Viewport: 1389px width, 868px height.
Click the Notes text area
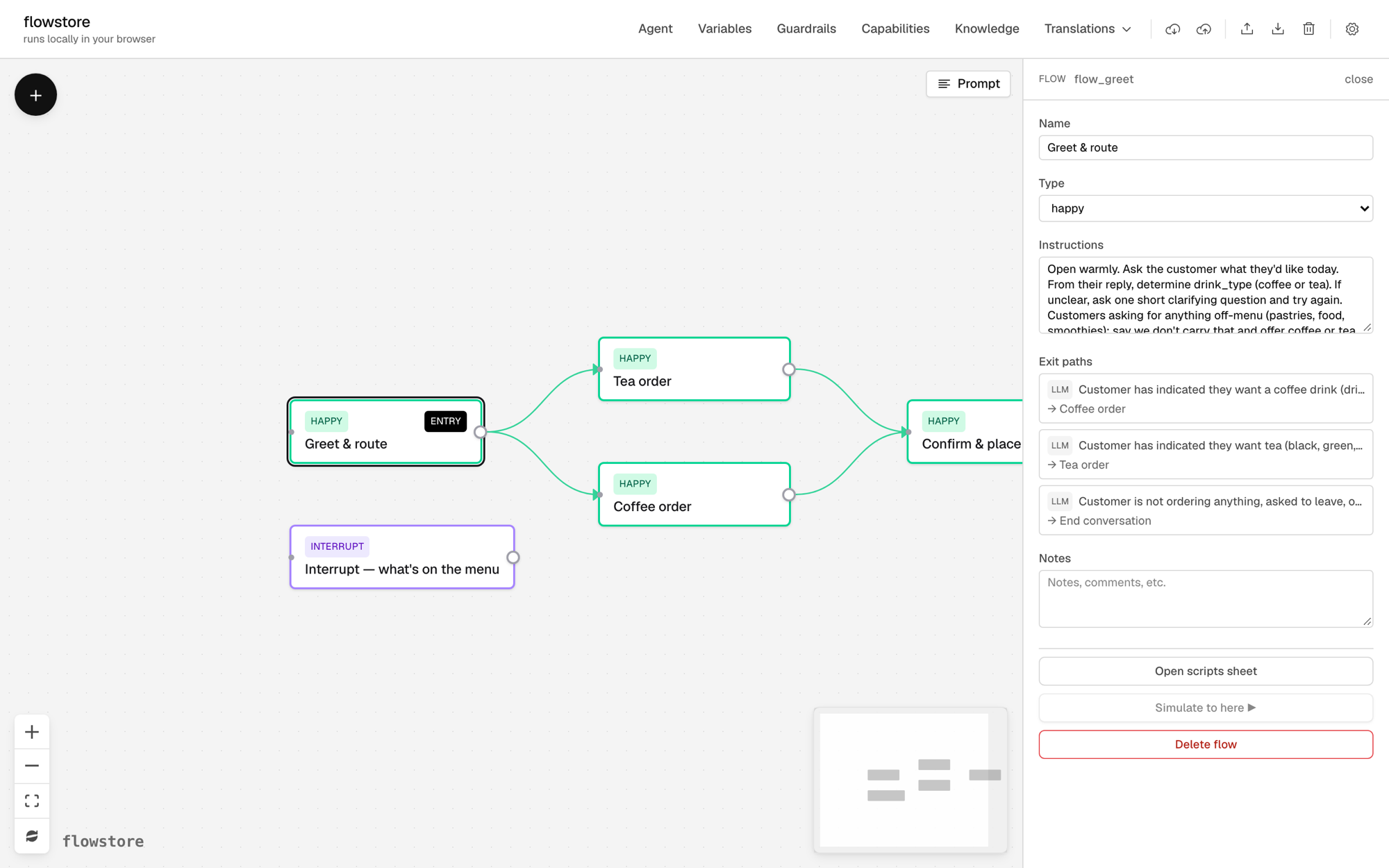pyautogui.click(x=1206, y=599)
